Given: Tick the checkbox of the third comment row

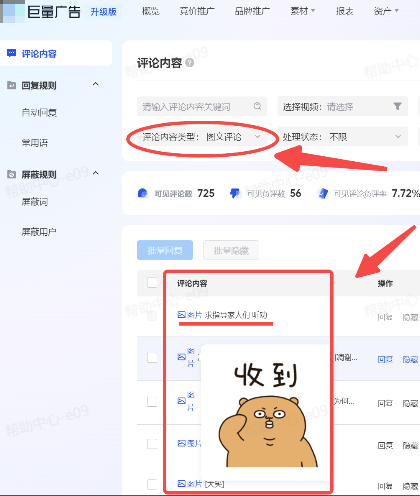Looking at the screenshot, I should [x=152, y=402].
